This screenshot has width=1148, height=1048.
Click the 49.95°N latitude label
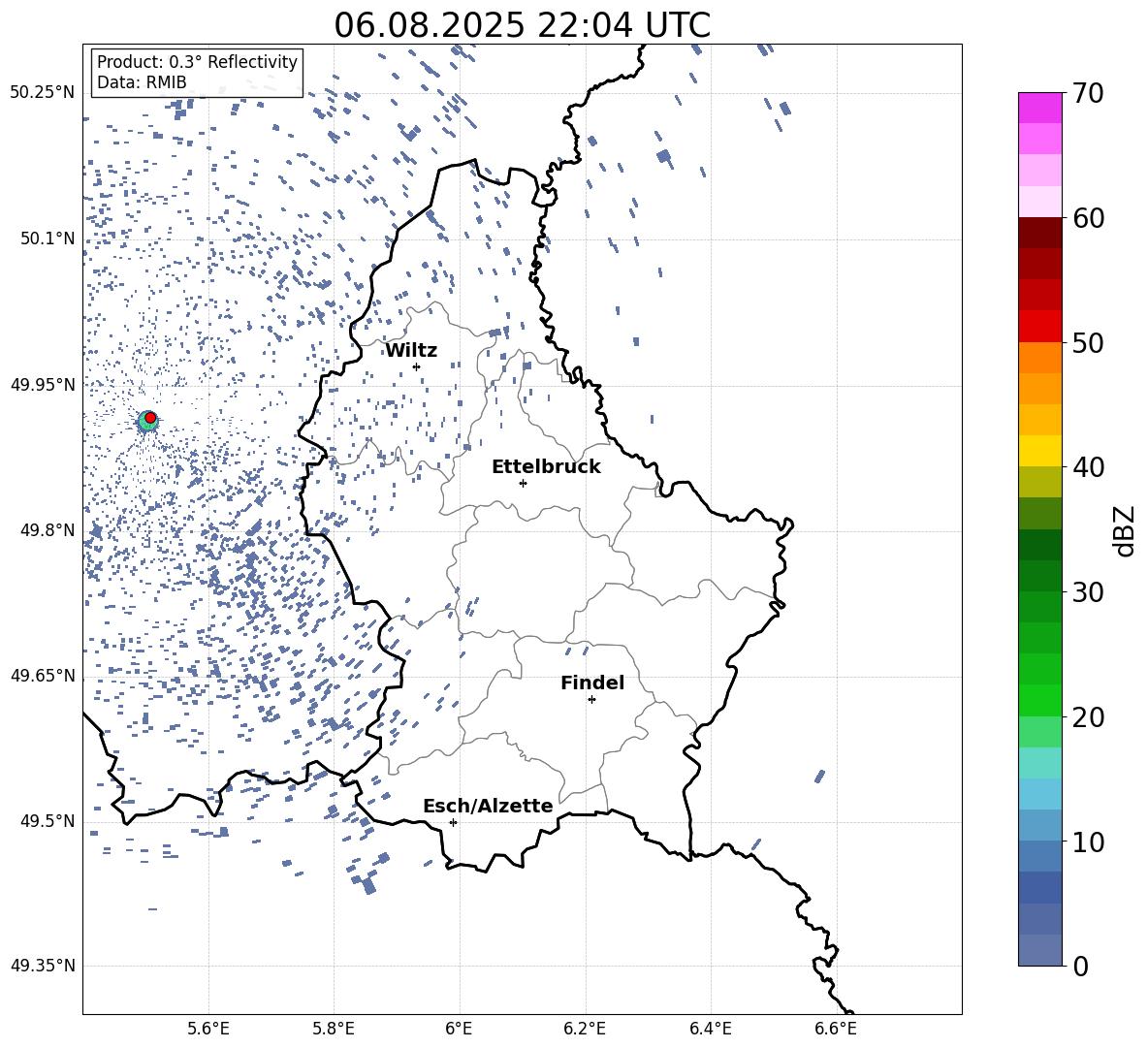pyautogui.click(x=43, y=385)
